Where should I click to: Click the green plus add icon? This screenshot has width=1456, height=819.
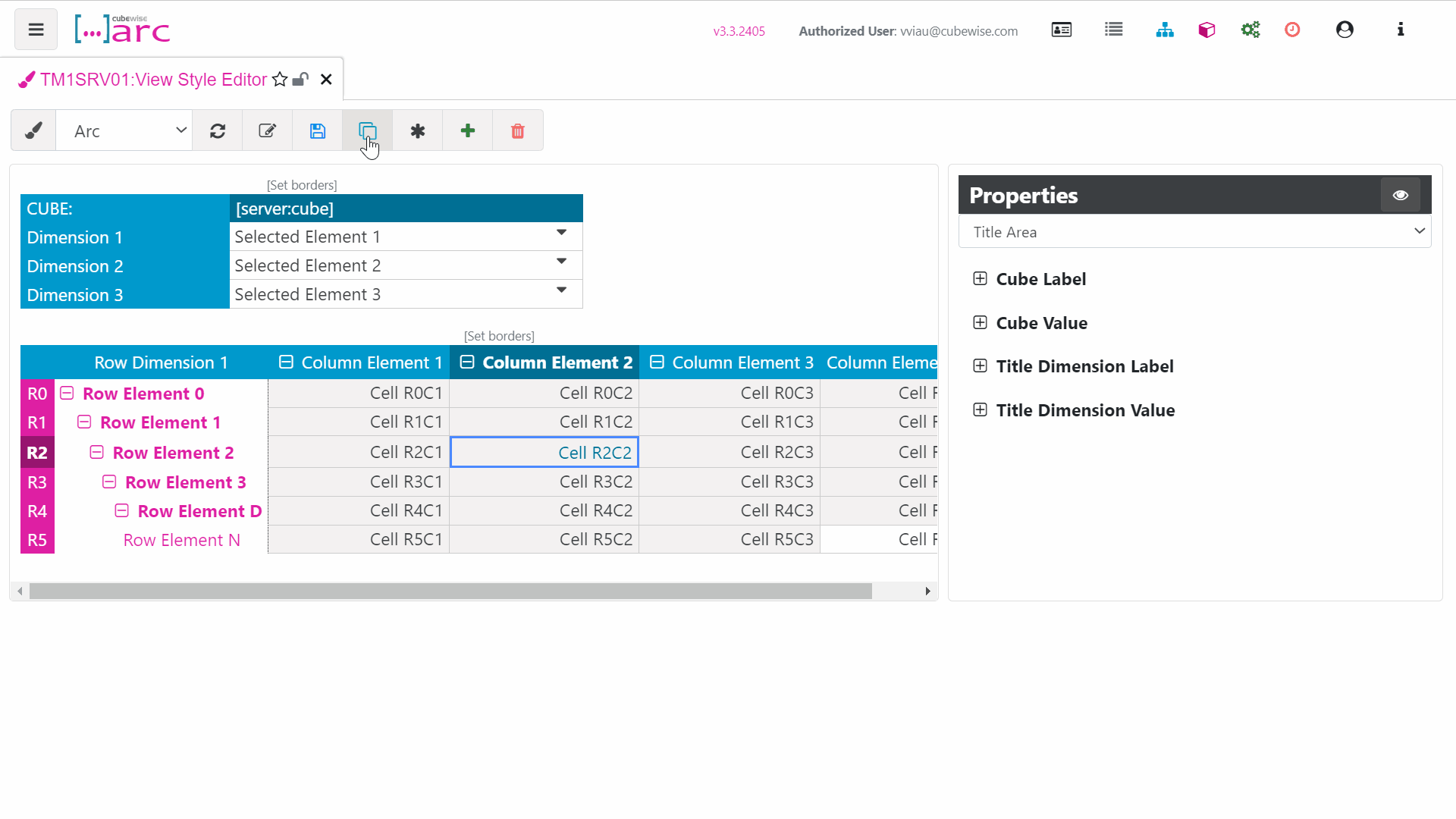(468, 131)
